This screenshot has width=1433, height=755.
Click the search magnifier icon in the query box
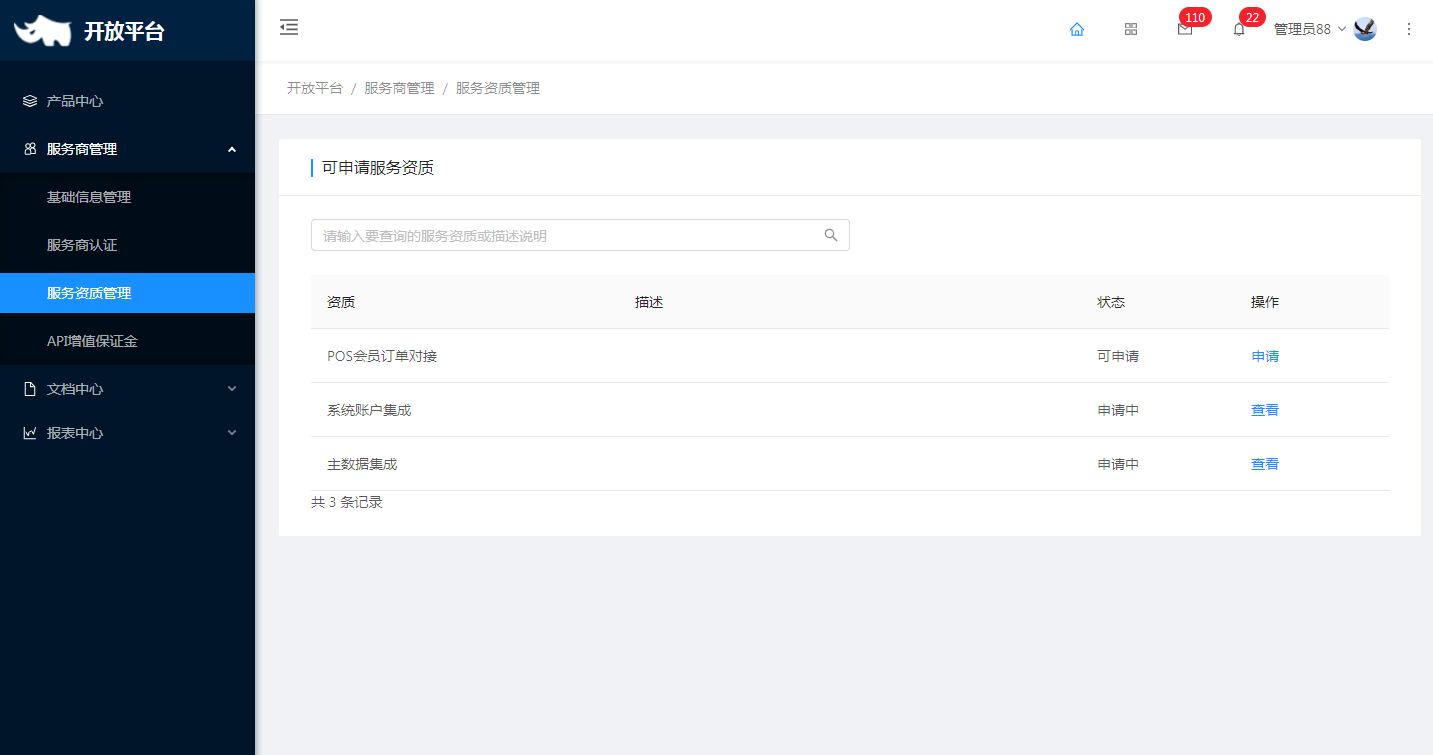point(831,235)
